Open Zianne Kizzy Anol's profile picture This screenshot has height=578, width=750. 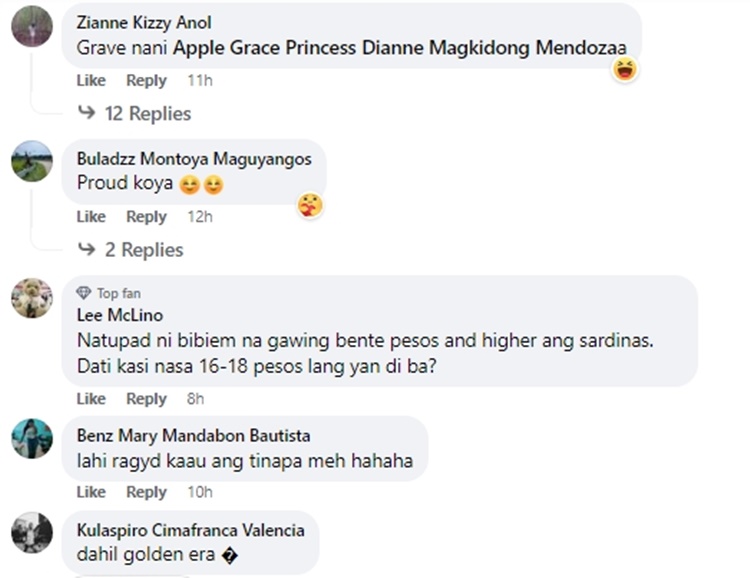click(x=32, y=26)
